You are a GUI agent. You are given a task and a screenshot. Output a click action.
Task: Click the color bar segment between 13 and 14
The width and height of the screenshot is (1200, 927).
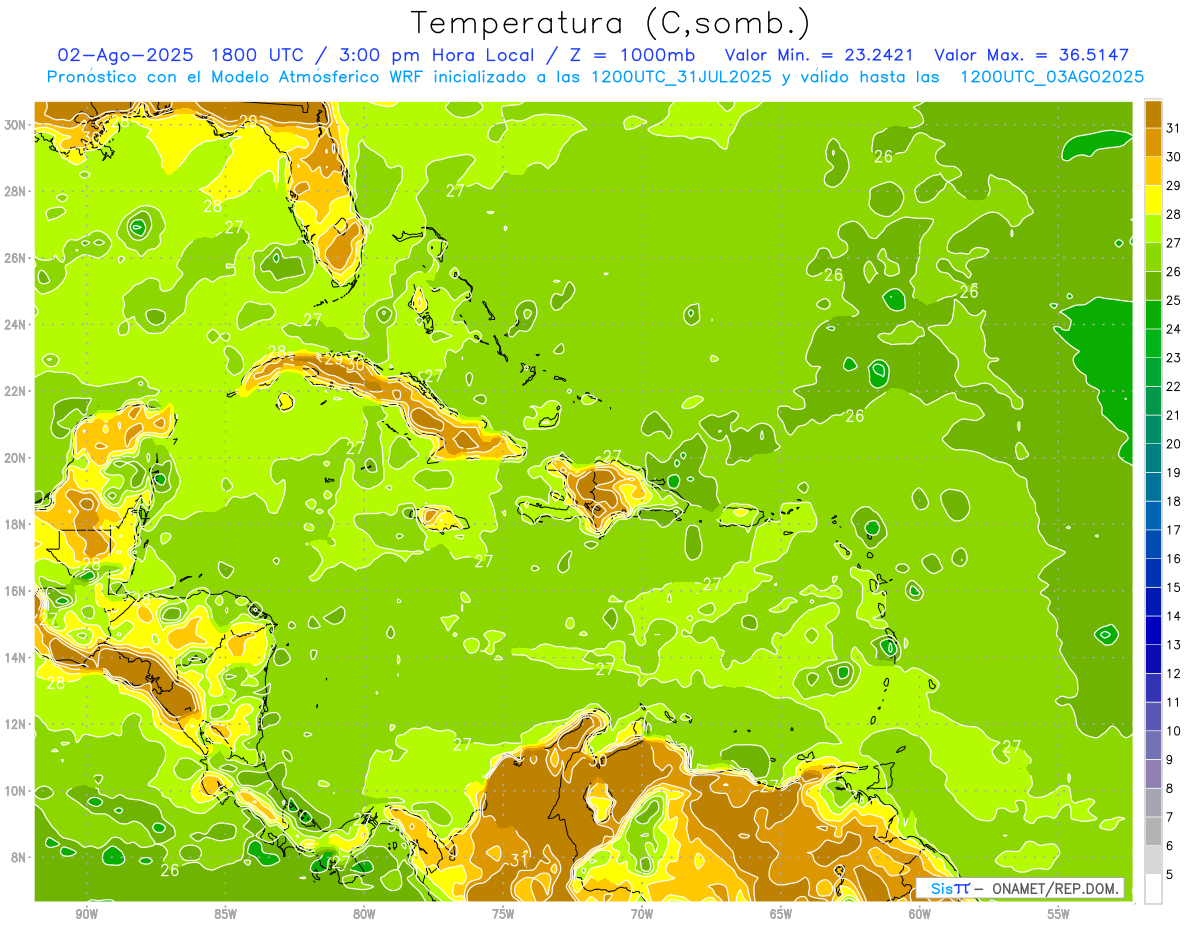tap(1153, 631)
